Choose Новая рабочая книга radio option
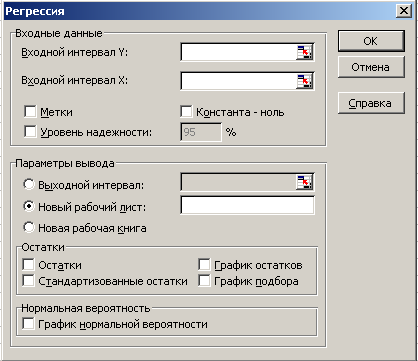This screenshot has width=418, height=361. [29, 228]
